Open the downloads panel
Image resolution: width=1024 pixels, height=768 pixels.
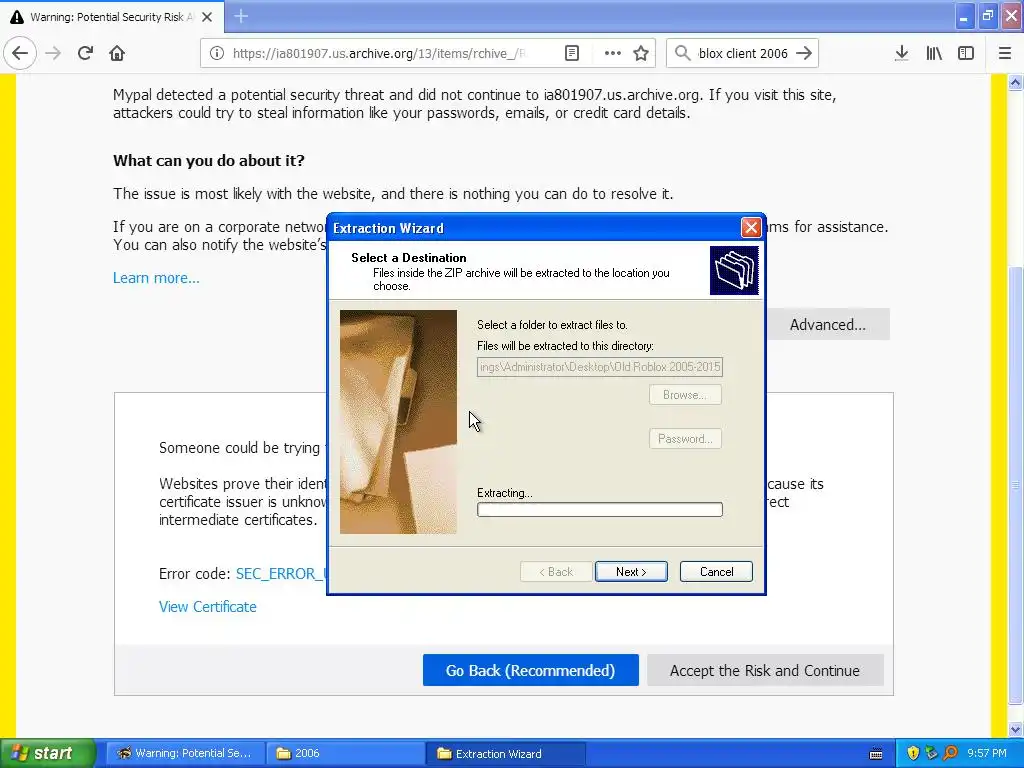coord(902,54)
